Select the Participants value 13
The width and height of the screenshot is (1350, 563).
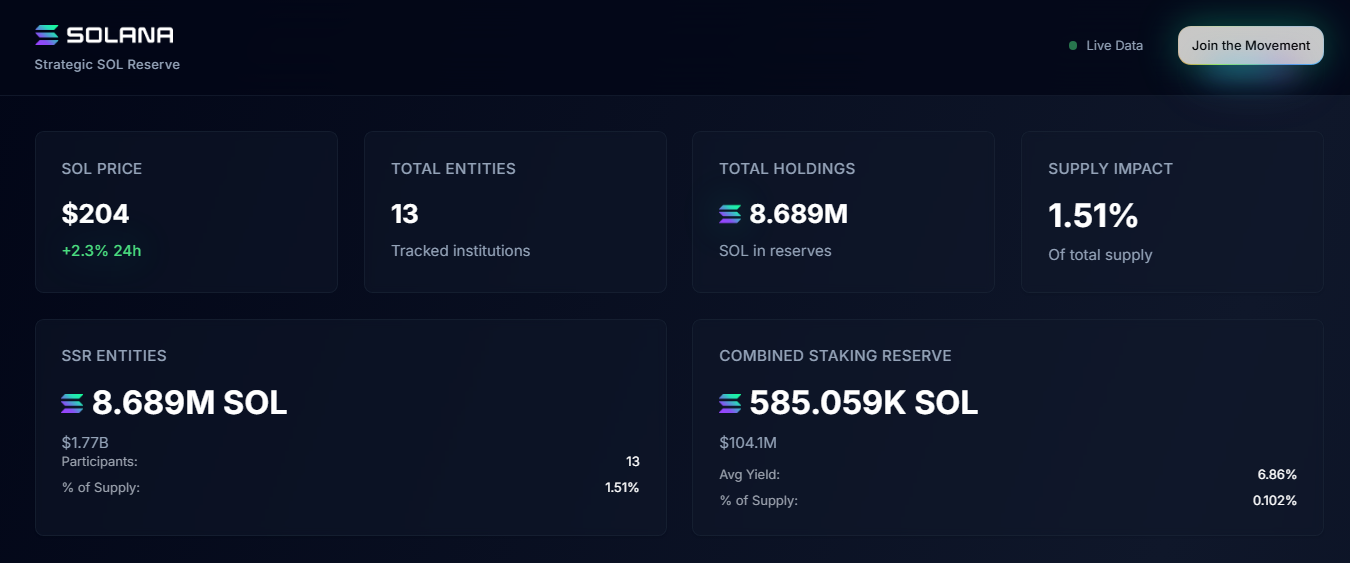coord(632,461)
